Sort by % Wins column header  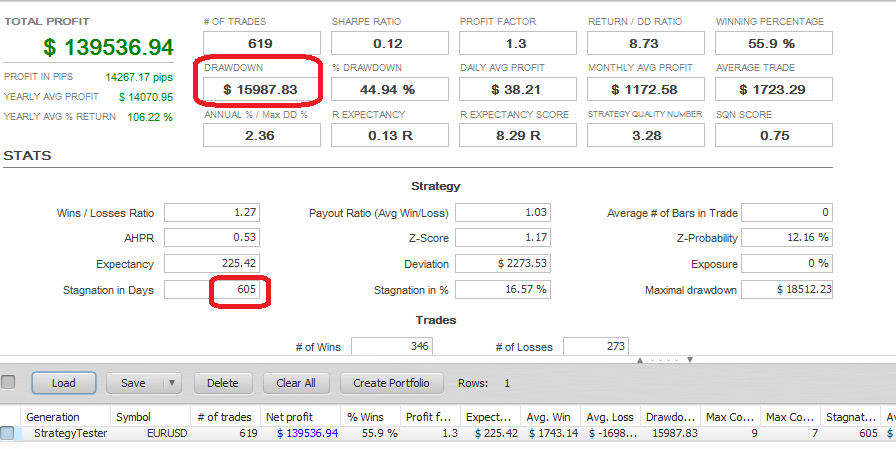(366, 417)
